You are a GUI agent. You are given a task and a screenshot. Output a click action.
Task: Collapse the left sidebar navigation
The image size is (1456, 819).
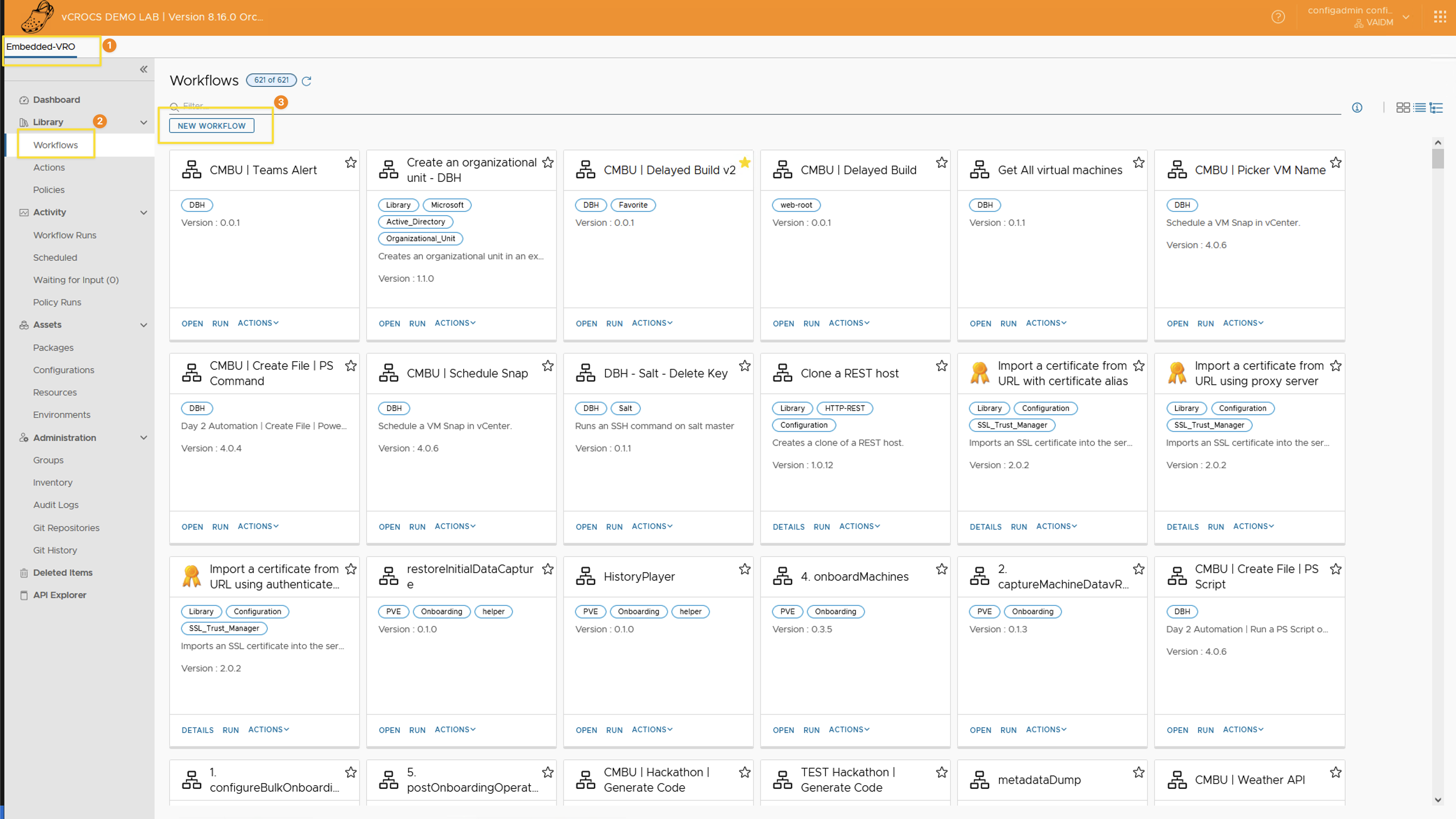[144, 69]
